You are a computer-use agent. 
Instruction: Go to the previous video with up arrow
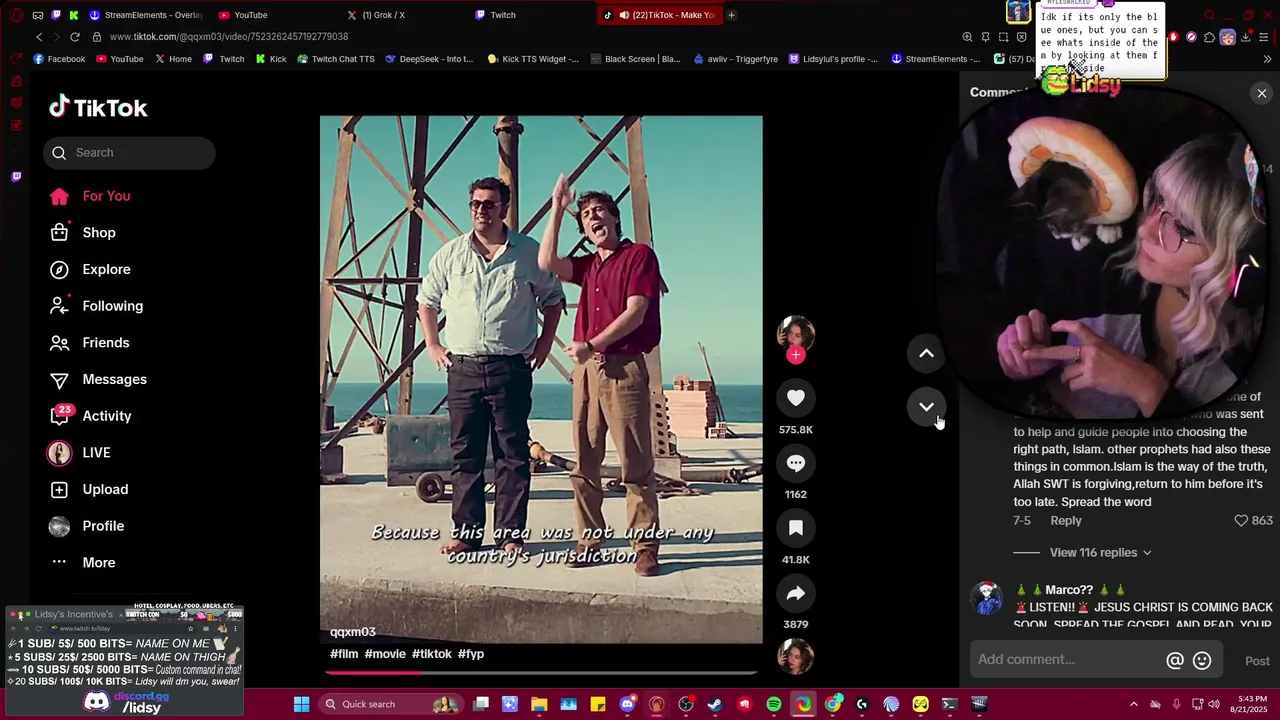(926, 353)
